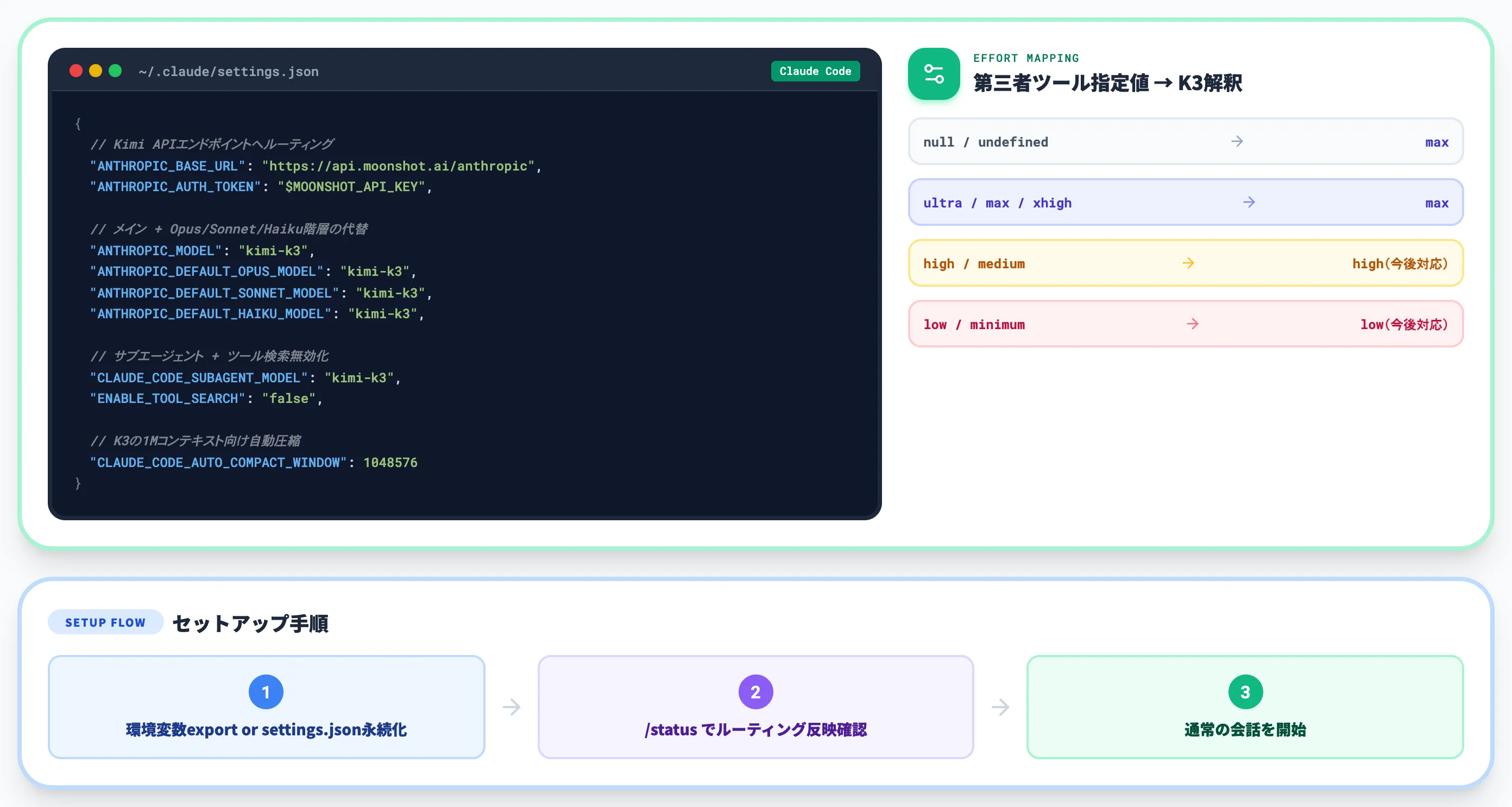Click the ANTHROPIC_DEFAULT_HAIKU_MODEL key
The width and height of the screenshot is (1512, 807).
(x=210, y=314)
